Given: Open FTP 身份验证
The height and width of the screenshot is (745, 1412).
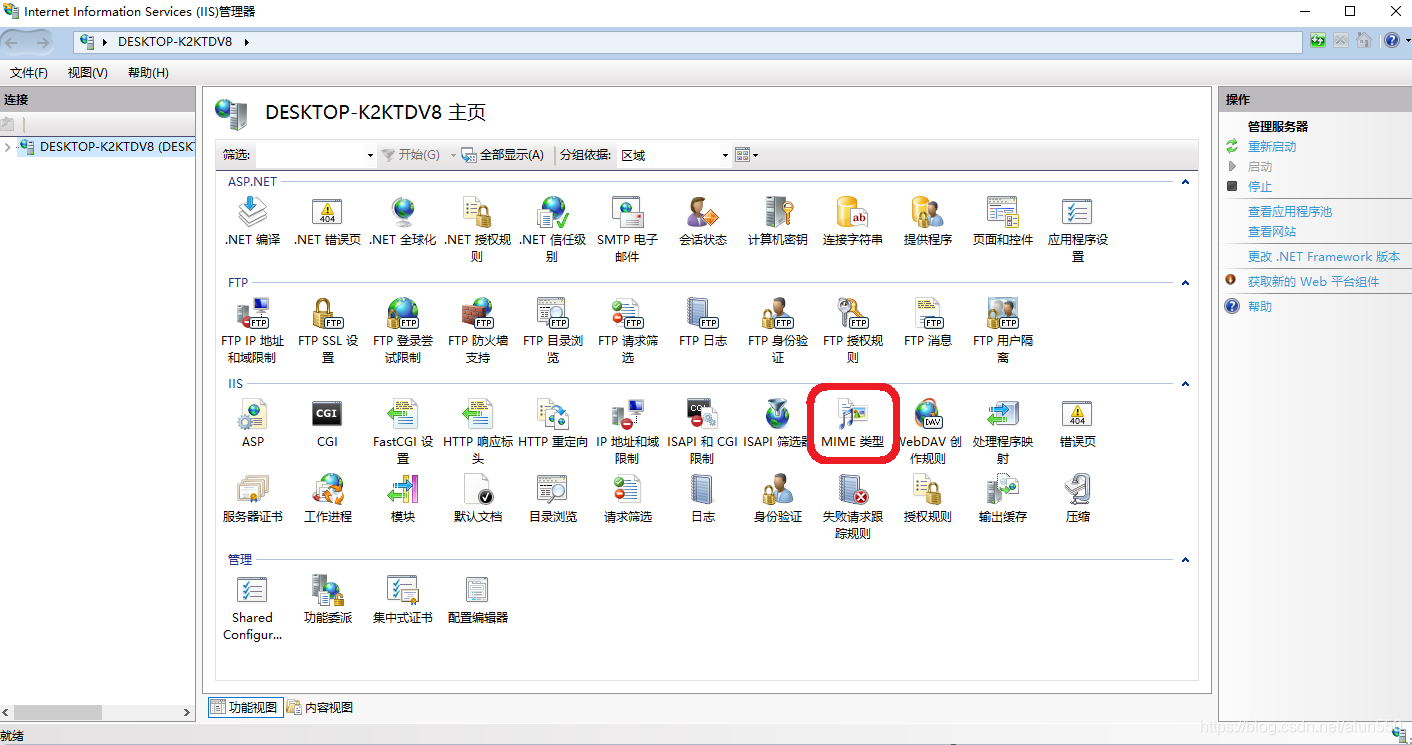Looking at the screenshot, I should [778, 330].
